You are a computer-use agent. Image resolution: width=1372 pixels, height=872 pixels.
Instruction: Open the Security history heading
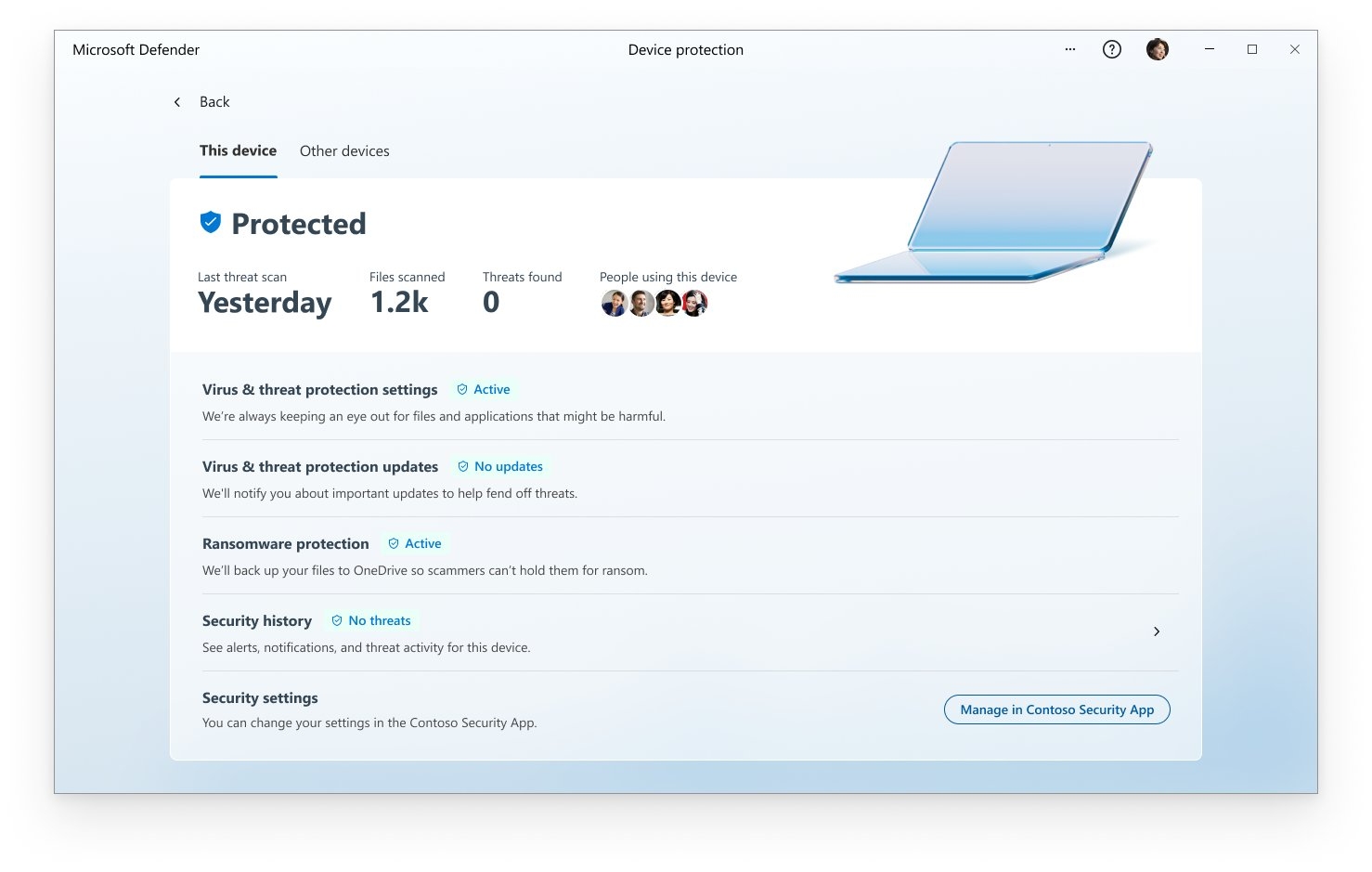point(257,621)
